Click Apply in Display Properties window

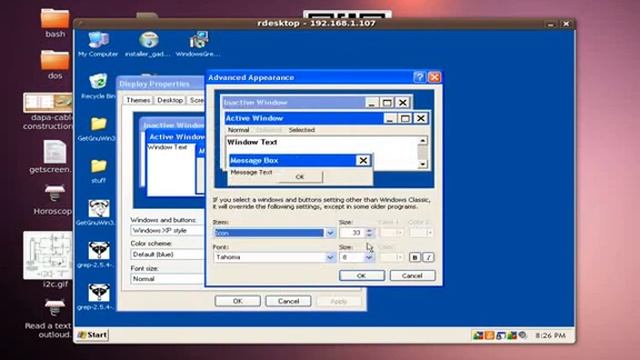coord(338,301)
